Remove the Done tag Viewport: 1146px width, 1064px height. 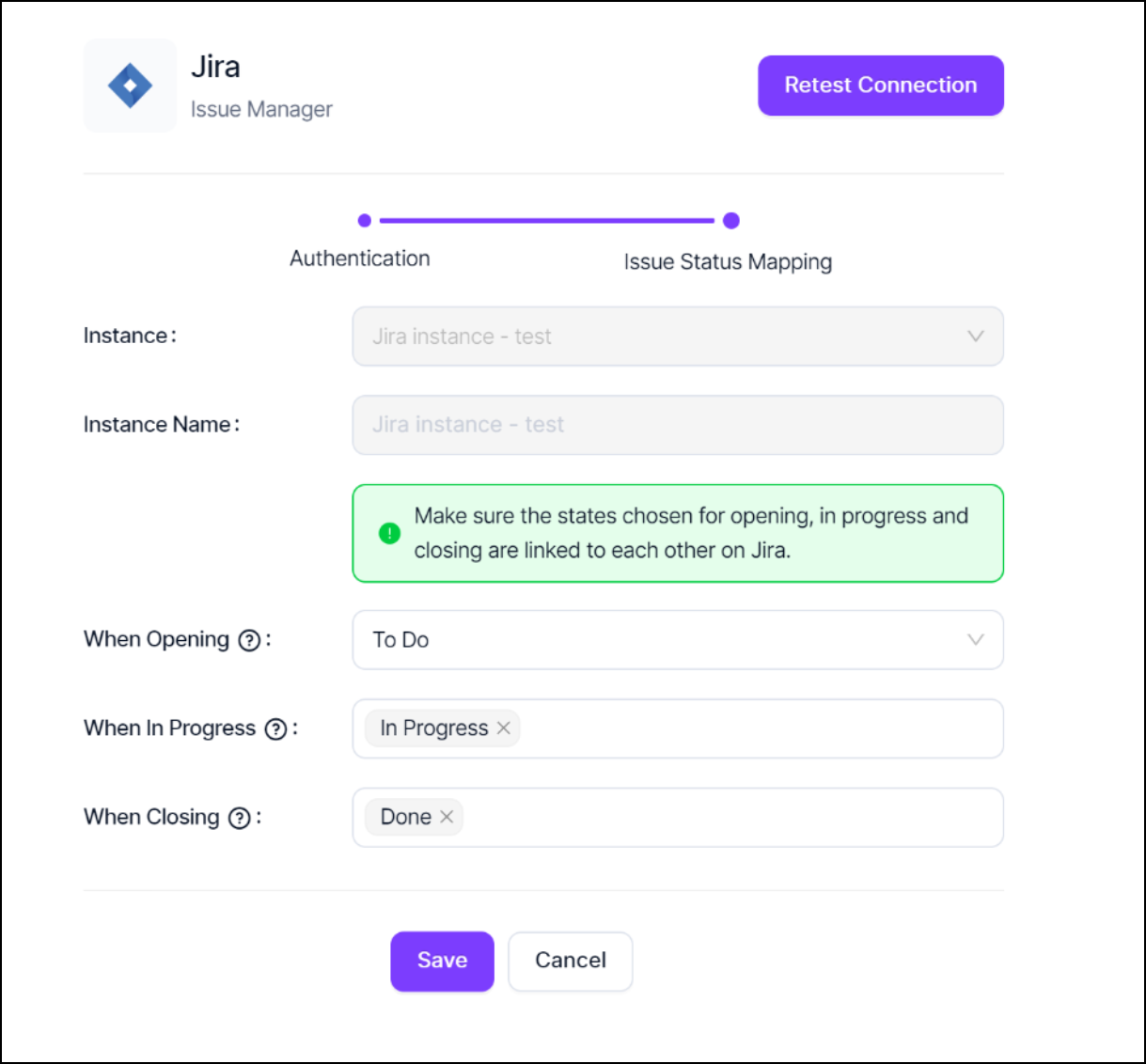point(447,817)
